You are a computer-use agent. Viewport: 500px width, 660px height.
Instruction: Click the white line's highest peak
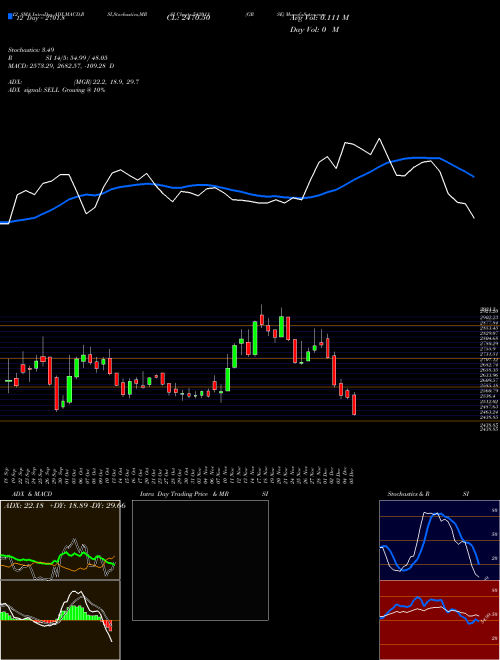380,138
